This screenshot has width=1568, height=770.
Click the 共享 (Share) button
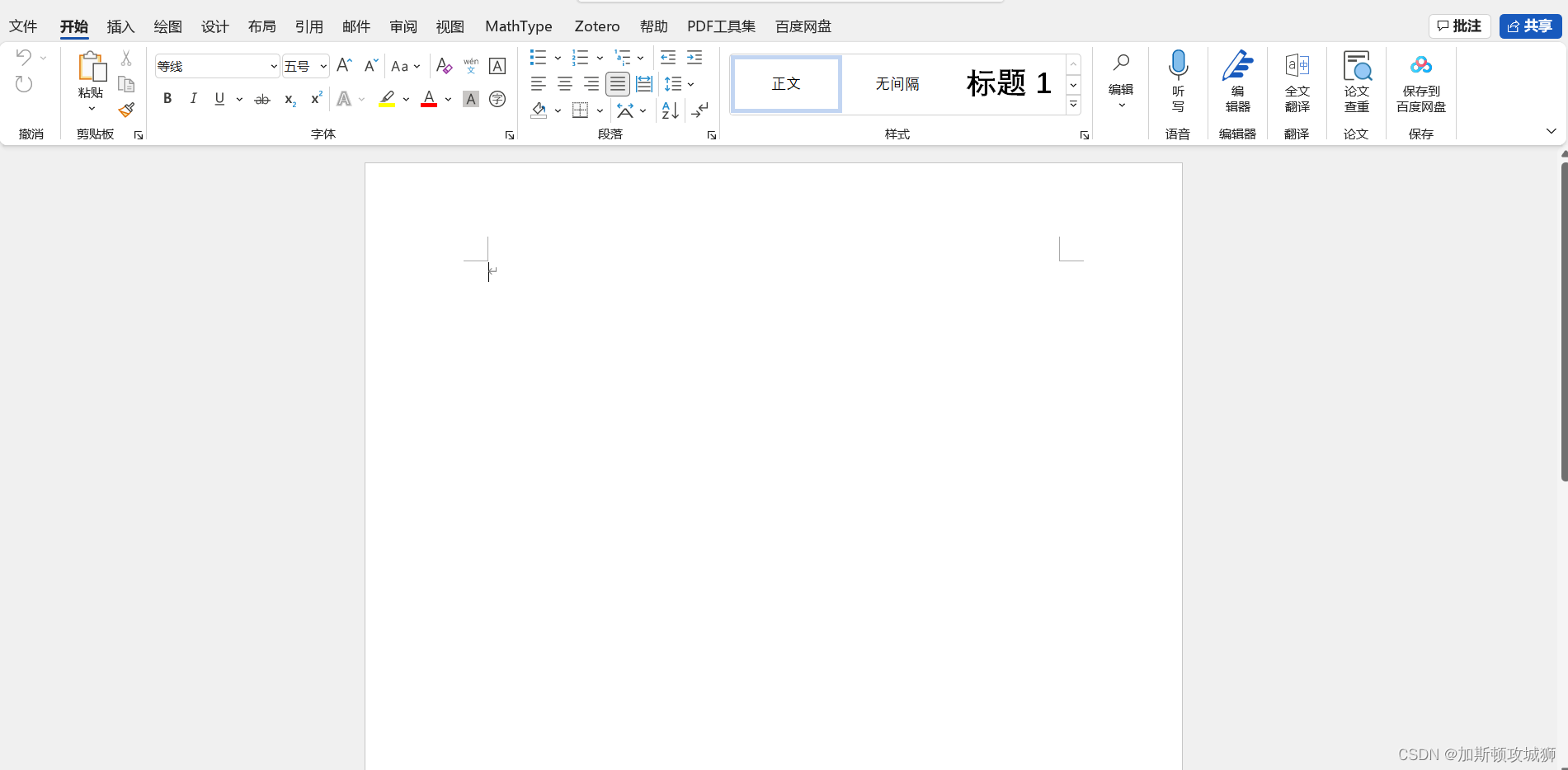[x=1530, y=26]
